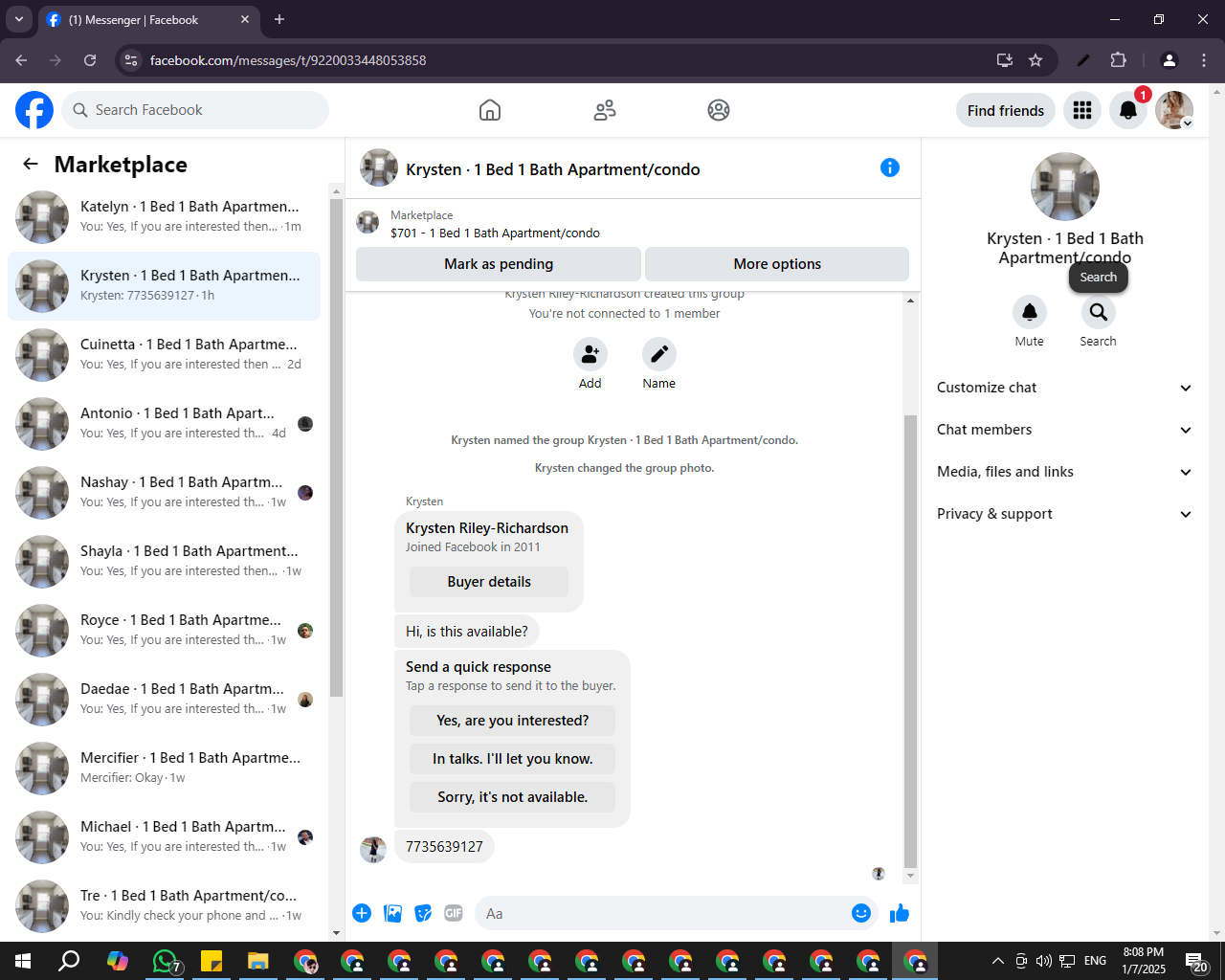
Task: Open Michael's apartment conversation
Action: 165,837
